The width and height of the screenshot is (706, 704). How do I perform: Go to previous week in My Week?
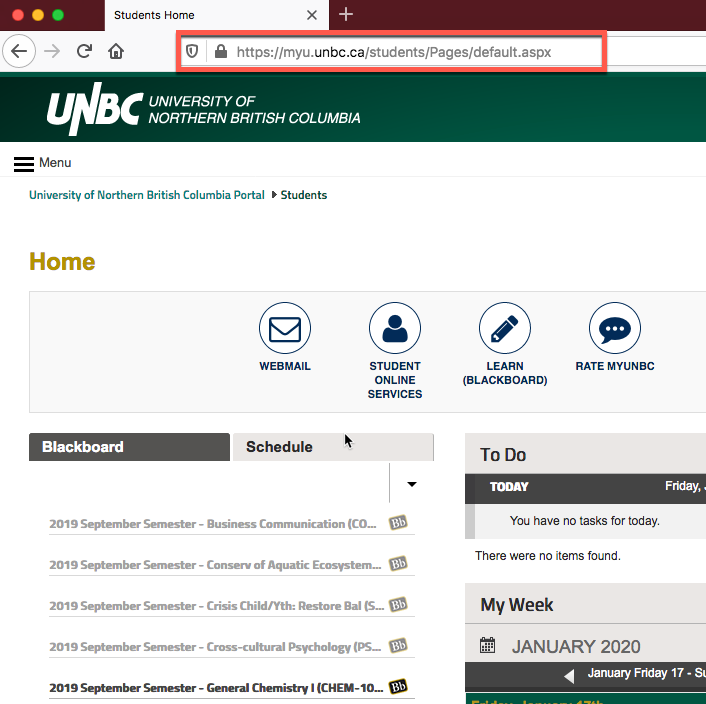point(569,676)
